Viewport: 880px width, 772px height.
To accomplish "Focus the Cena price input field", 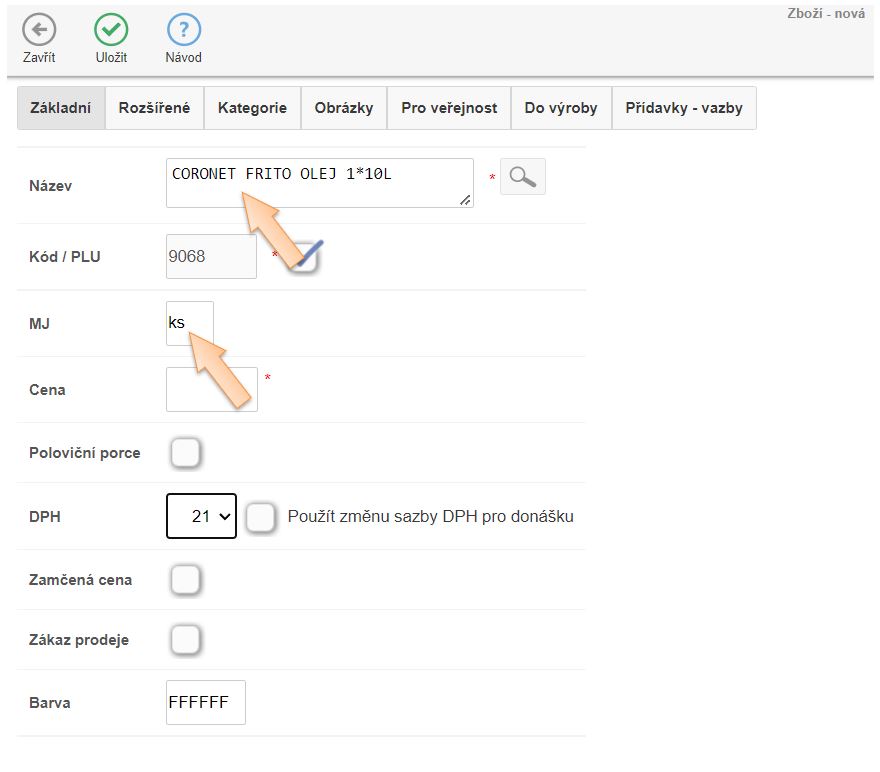I will 211,389.
